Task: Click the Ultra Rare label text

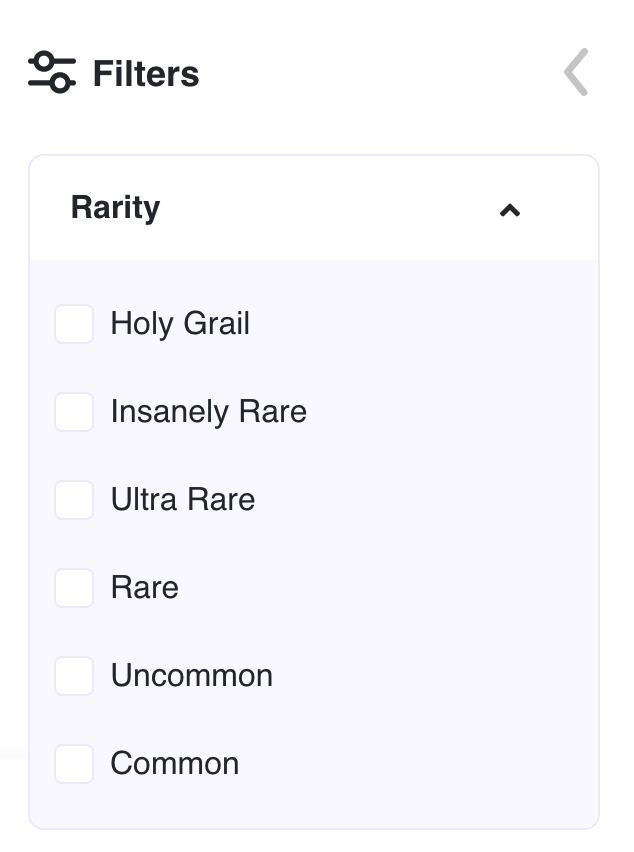Action: pyautogui.click(x=183, y=500)
